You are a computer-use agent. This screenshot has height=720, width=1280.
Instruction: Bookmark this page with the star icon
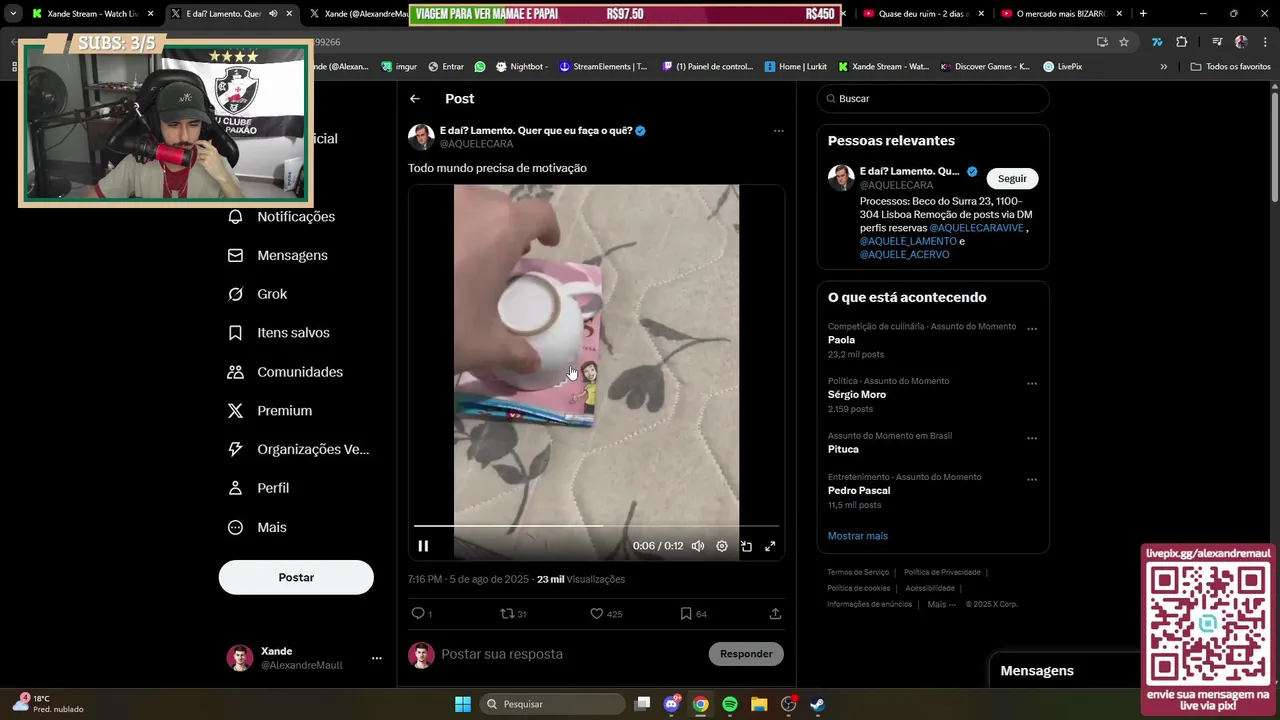pos(1124,42)
